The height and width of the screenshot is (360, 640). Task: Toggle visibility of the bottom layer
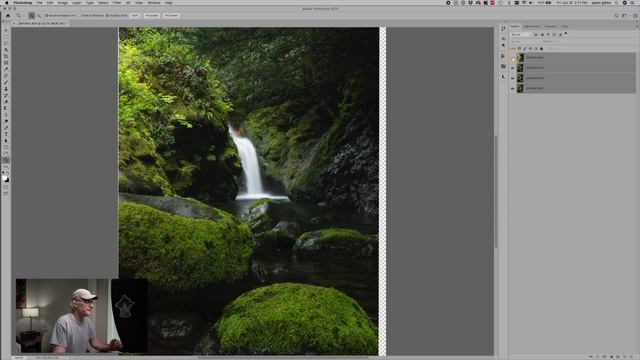(513, 88)
